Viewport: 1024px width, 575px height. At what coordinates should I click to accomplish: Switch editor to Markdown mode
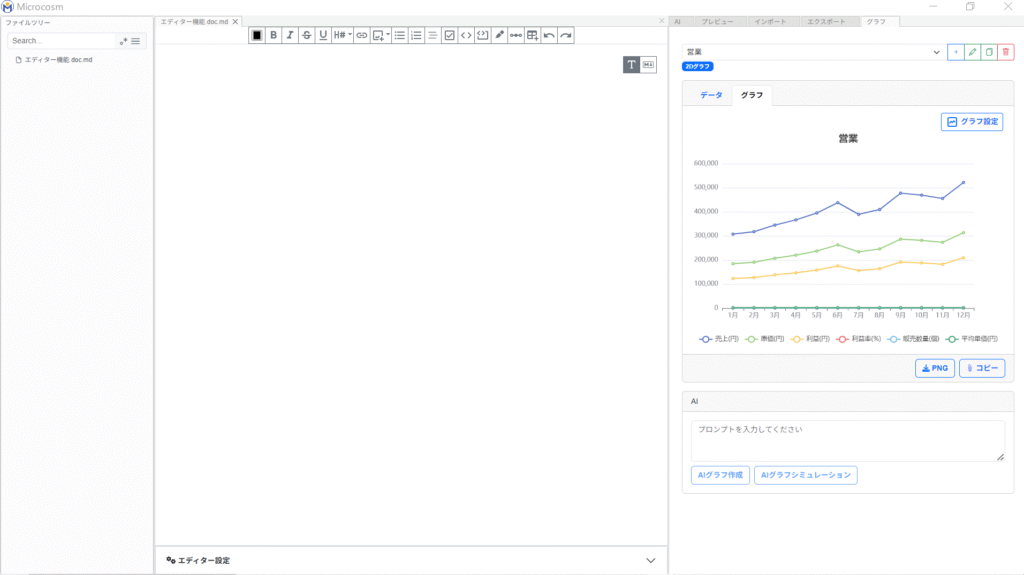[x=648, y=65]
